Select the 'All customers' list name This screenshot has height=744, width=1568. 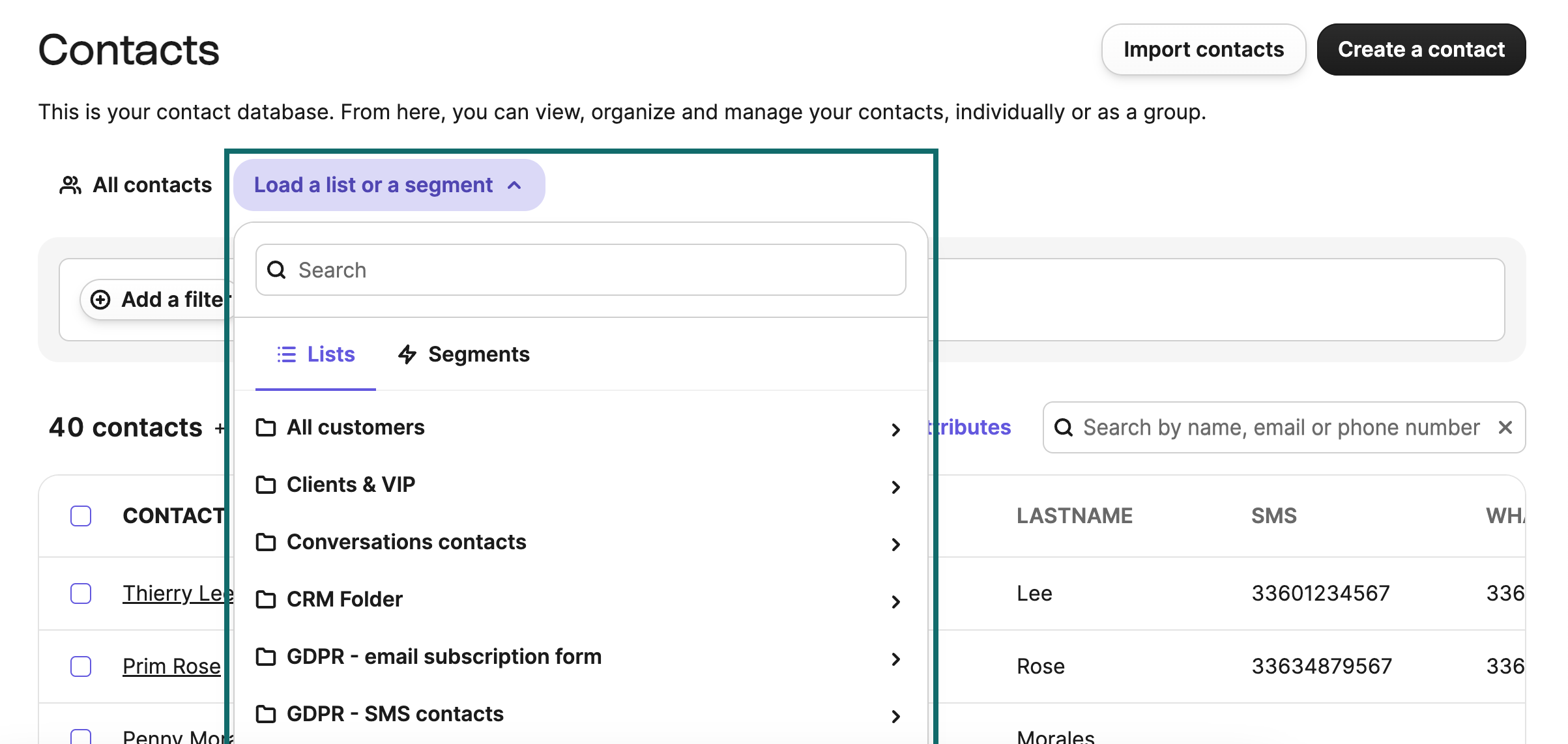[356, 427]
